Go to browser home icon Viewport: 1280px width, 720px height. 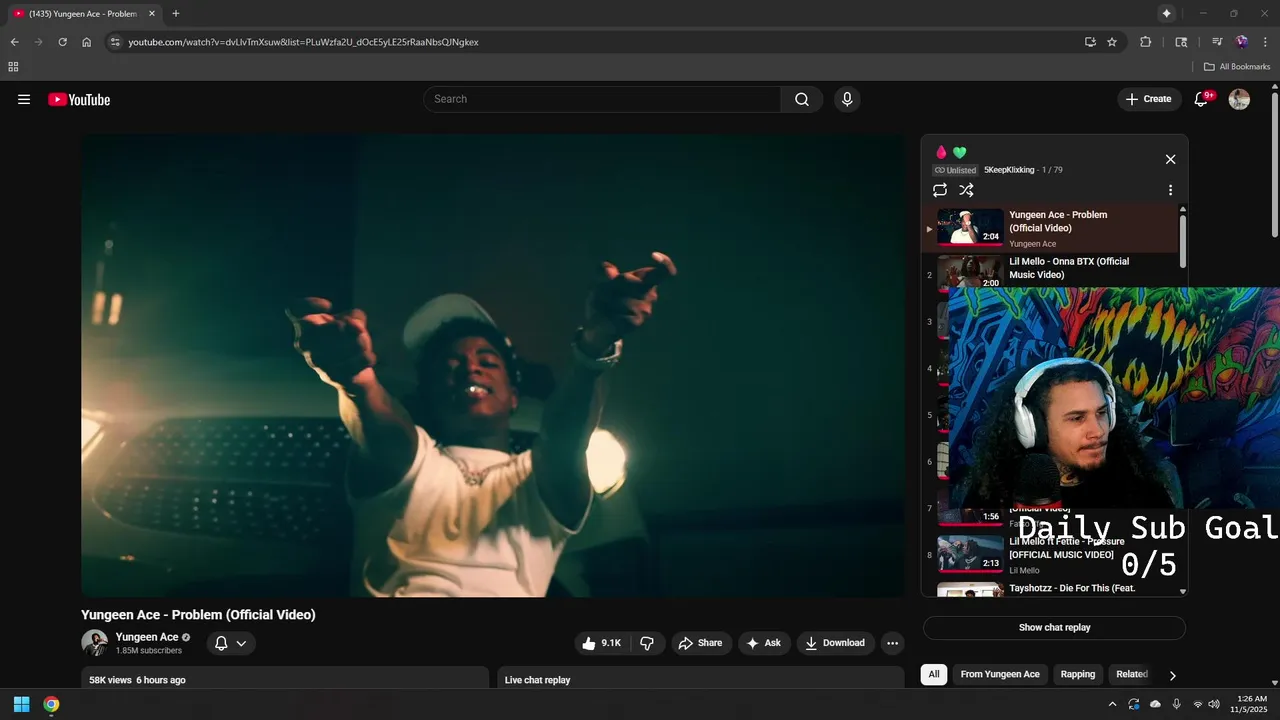tap(87, 42)
